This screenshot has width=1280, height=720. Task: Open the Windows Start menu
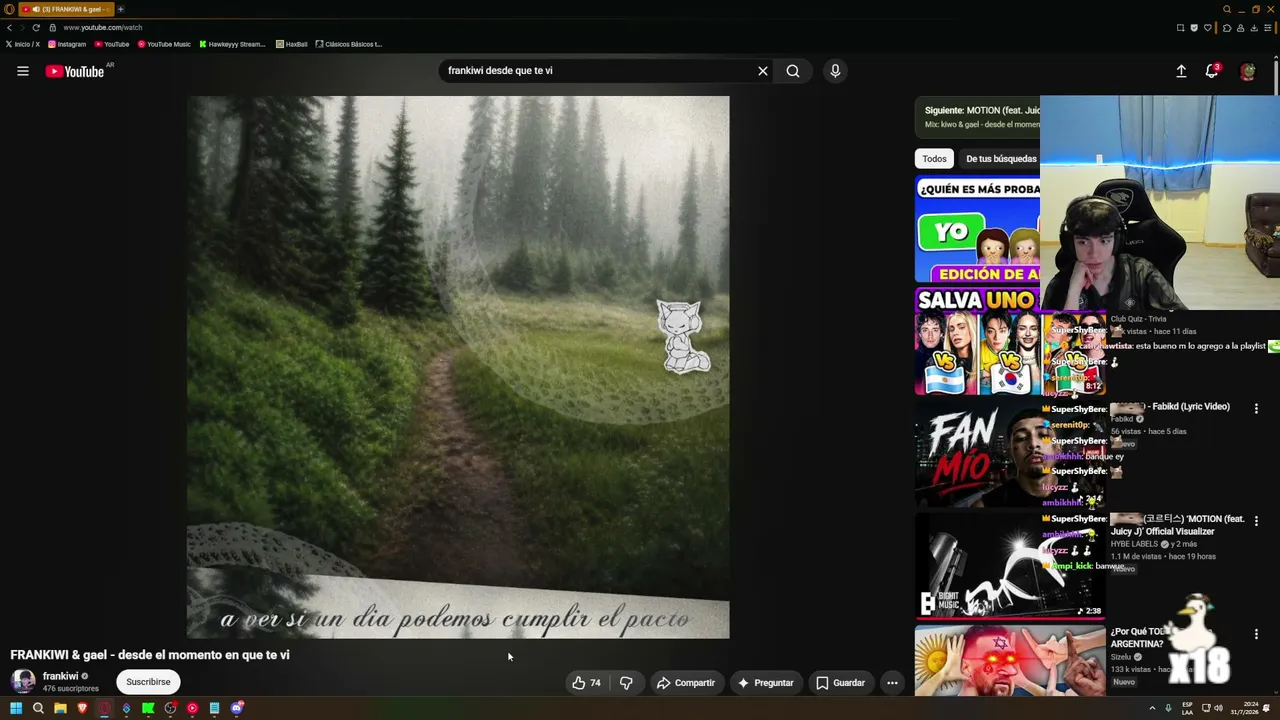(x=16, y=708)
